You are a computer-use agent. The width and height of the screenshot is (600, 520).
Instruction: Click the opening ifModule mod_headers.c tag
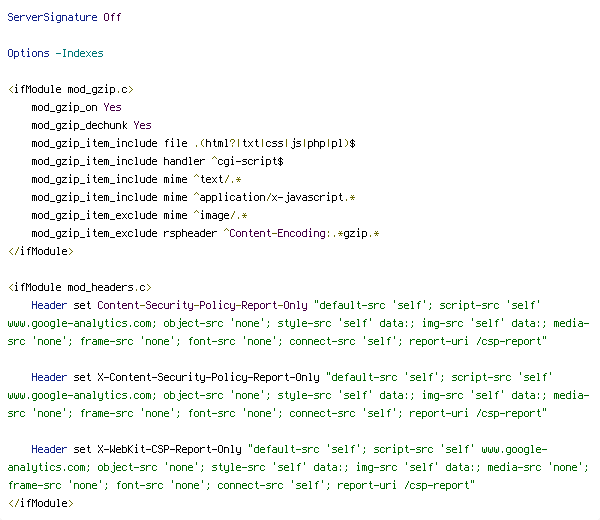(80, 287)
